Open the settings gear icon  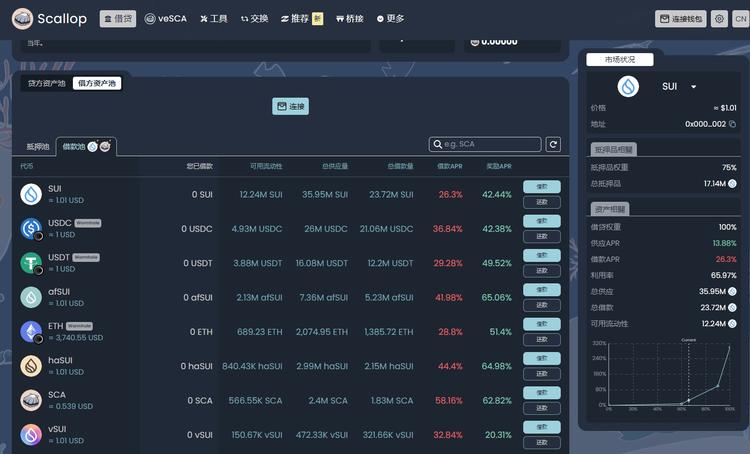[x=719, y=19]
